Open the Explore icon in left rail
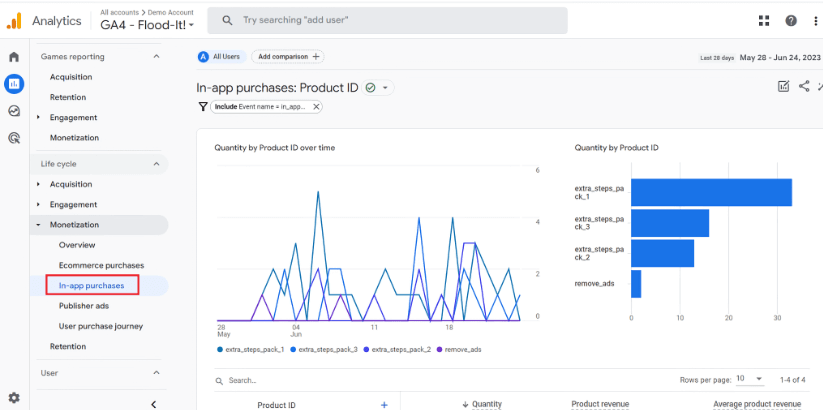This screenshot has width=823, height=410. pyautogui.click(x=14, y=111)
